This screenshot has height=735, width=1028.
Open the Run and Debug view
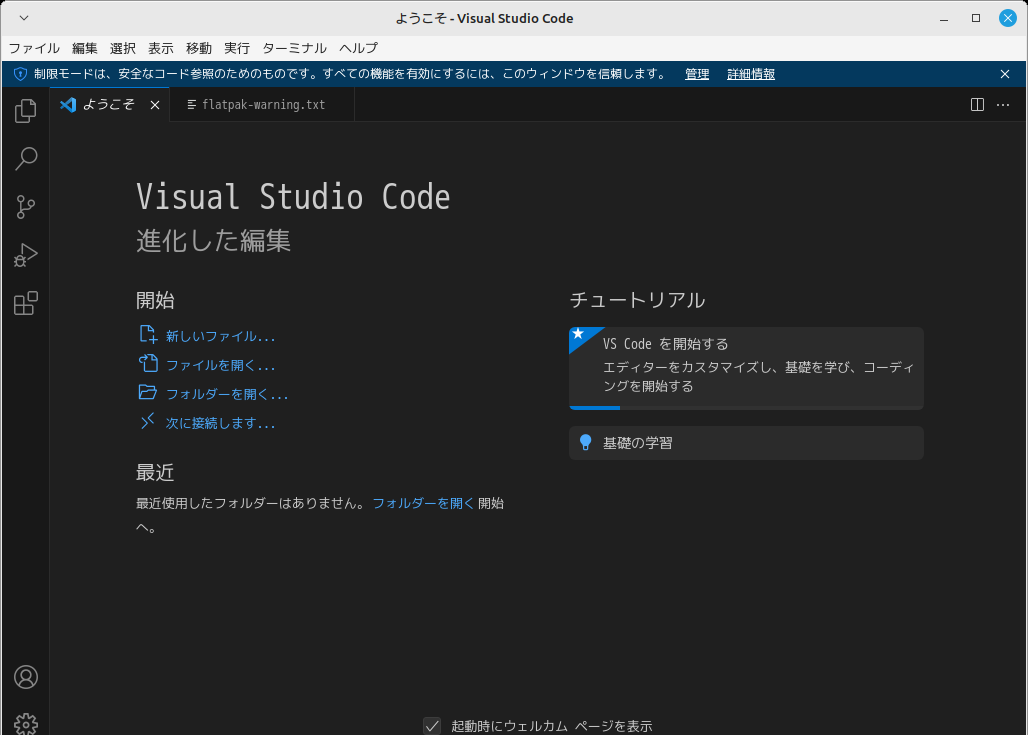(x=26, y=255)
